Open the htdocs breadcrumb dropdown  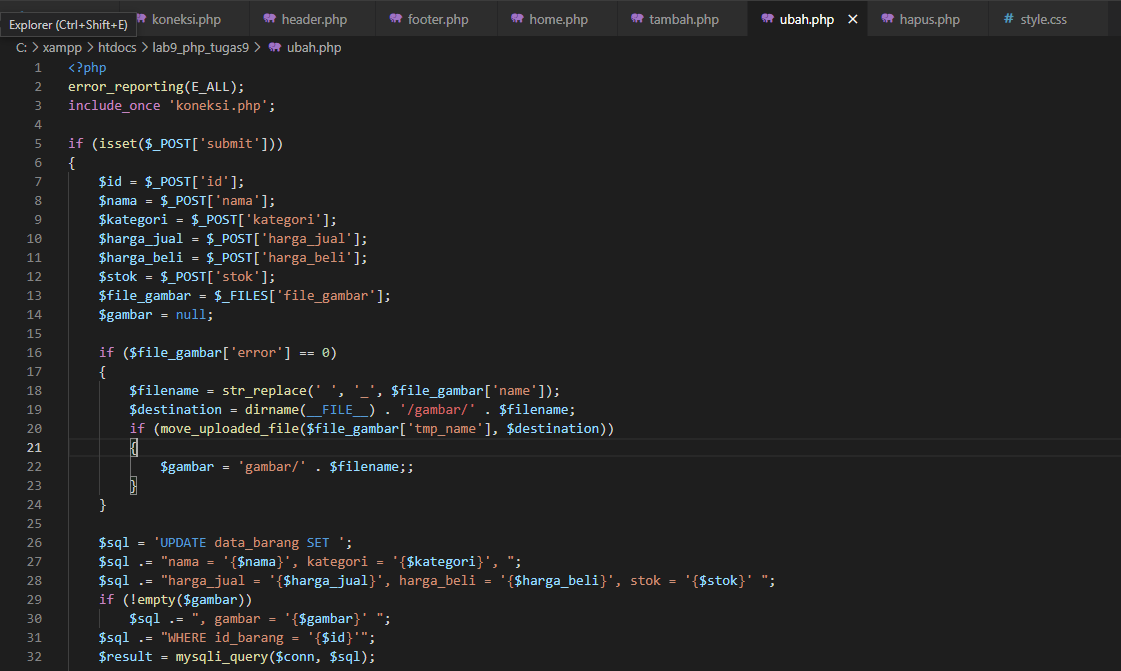click(x=117, y=47)
